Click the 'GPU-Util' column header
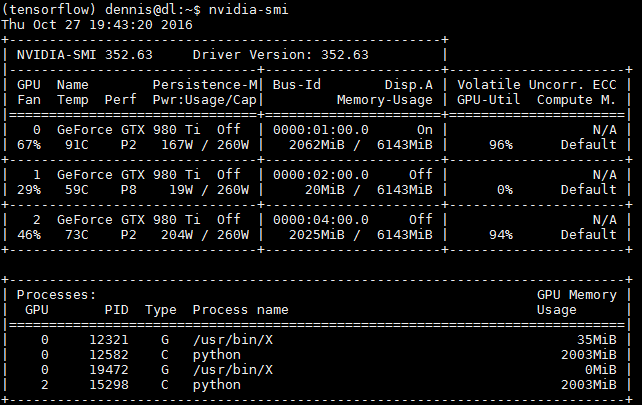This screenshot has width=642, height=405. pyautogui.click(x=488, y=100)
